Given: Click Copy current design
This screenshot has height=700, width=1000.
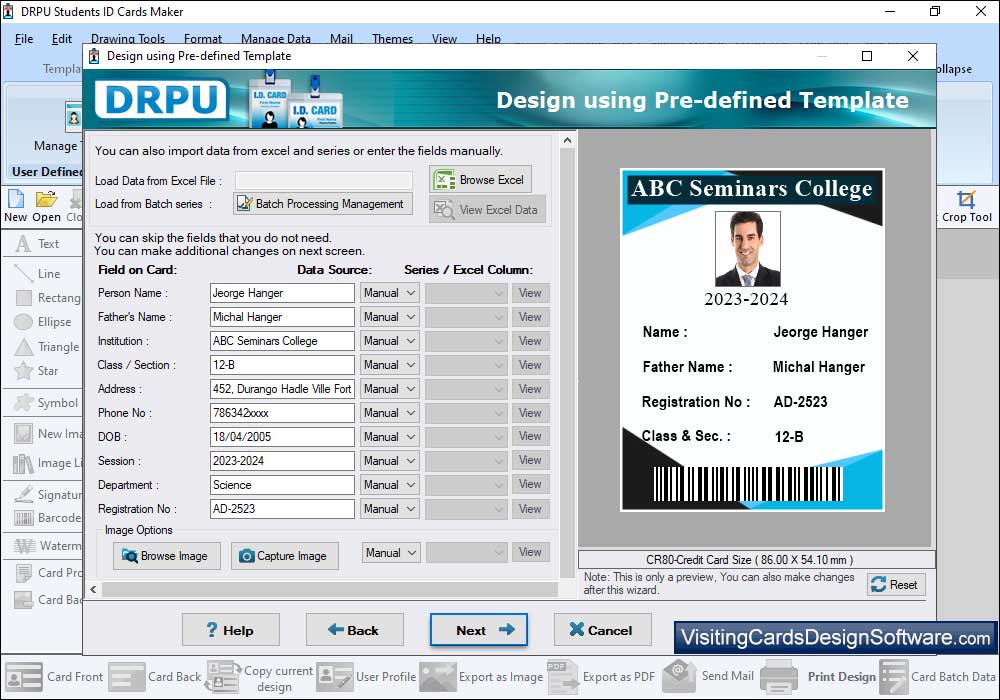Looking at the screenshot, I should (x=259, y=678).
